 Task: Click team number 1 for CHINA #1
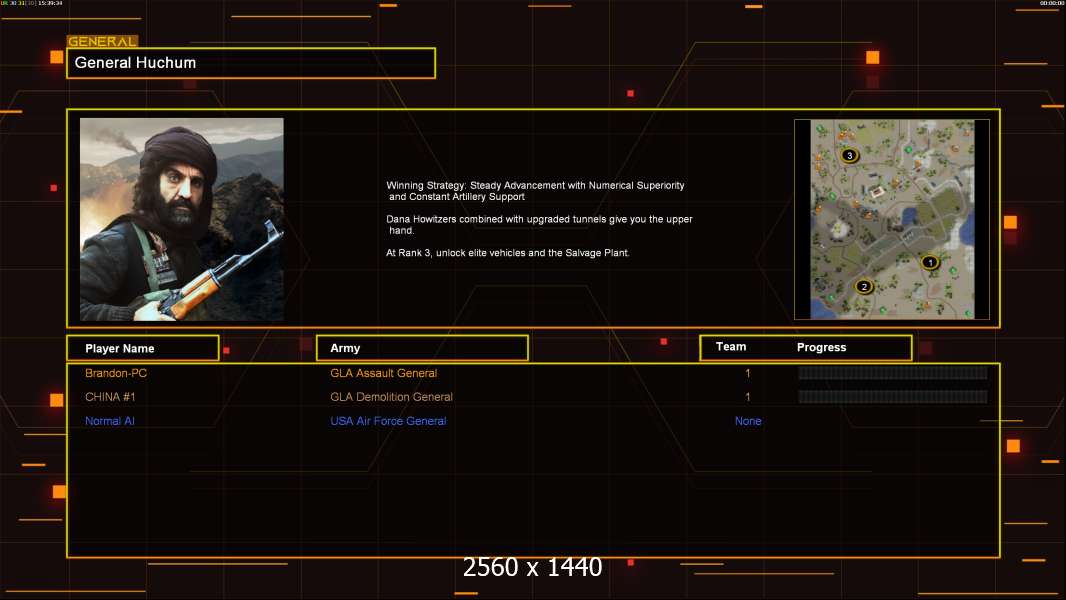[748, 397]
